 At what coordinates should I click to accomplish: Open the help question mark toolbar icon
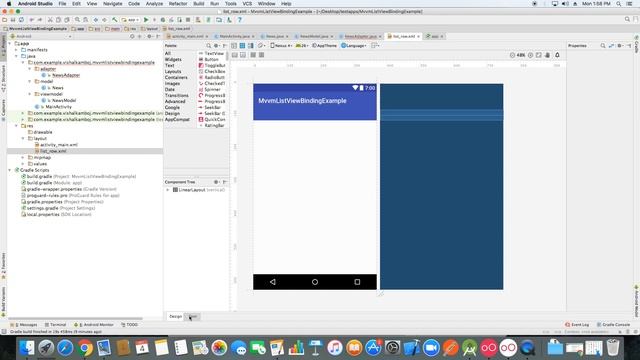tap(240, 20)
